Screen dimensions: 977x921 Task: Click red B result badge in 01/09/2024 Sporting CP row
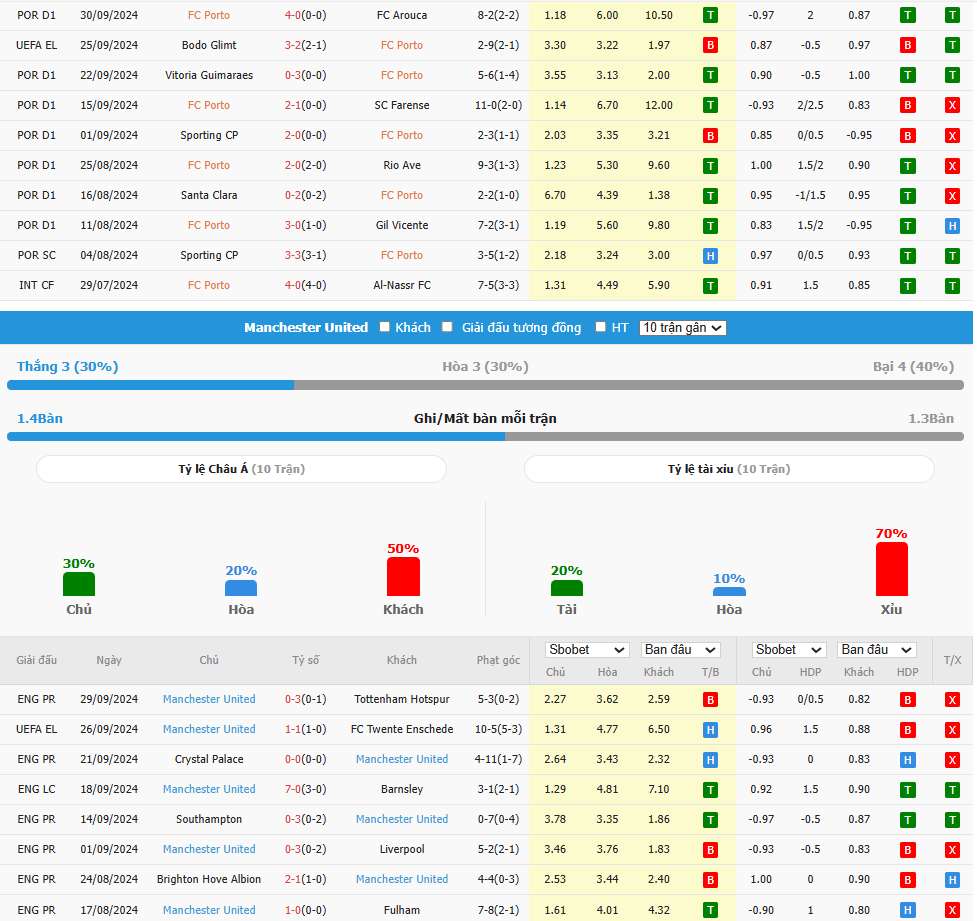710,135
